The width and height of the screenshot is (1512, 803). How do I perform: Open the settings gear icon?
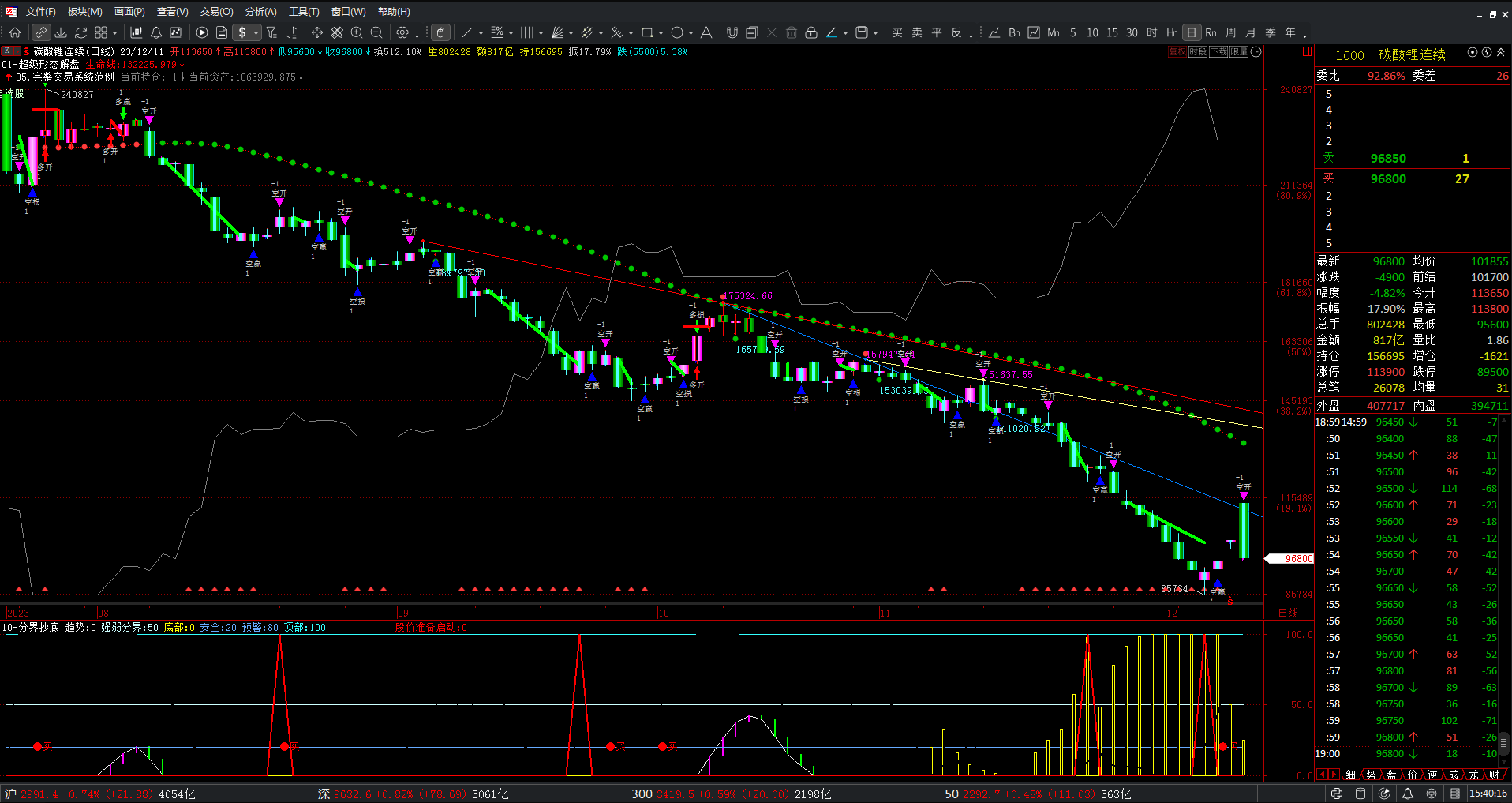[x=402, y=32]
